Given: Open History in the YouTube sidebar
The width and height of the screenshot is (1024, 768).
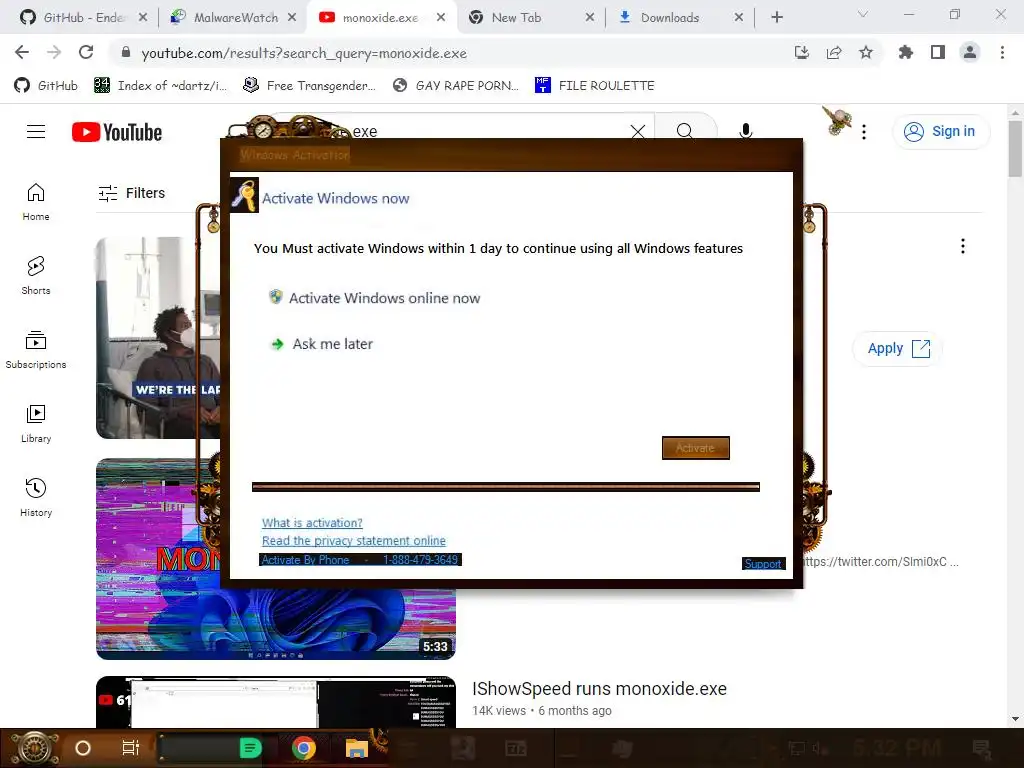Looking at the screenshot, I should point(36,498).
